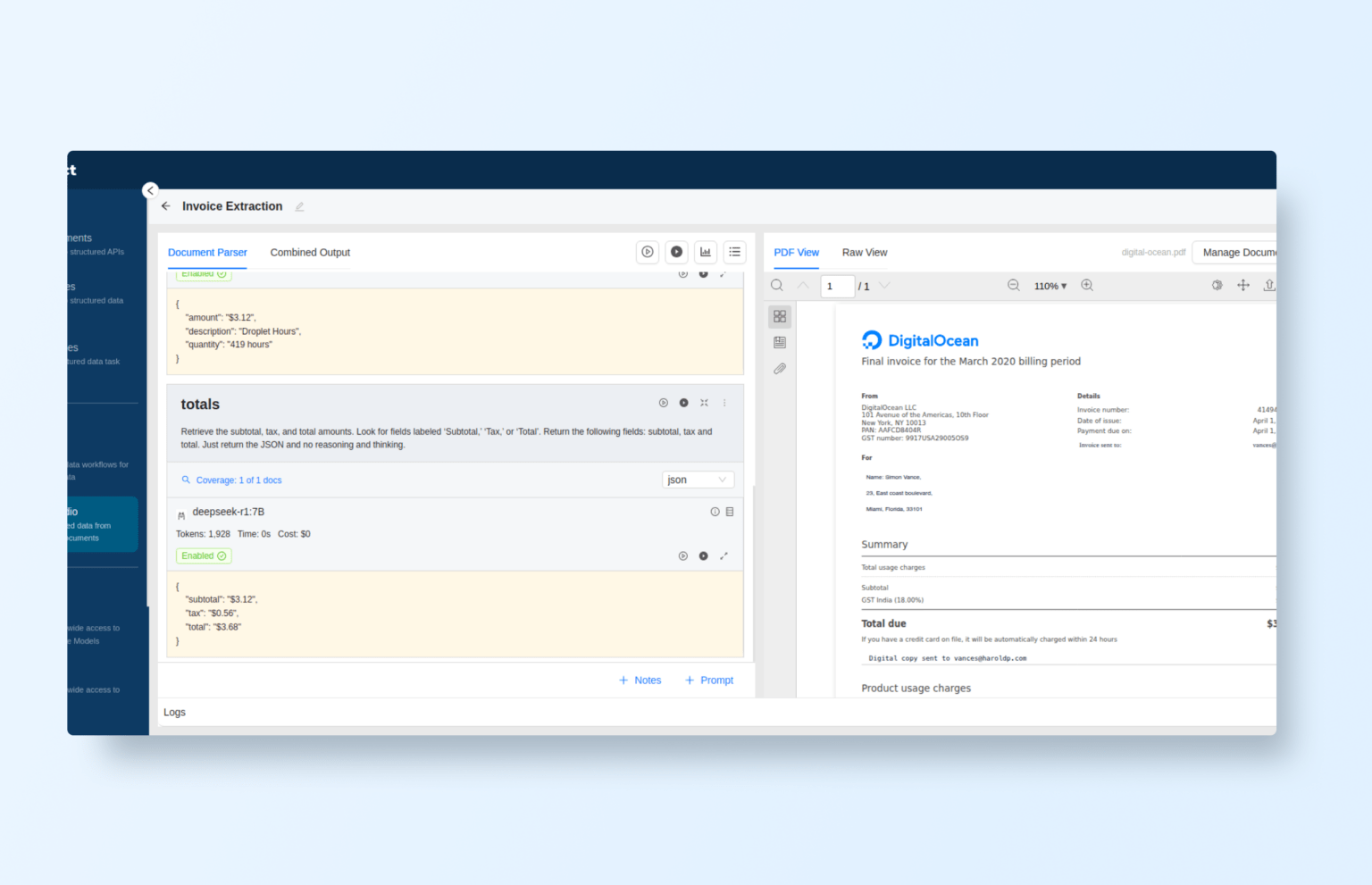
Task: Disable the Enabled toggle under deepseek-r1:7B
Action: (x=204, y=555)
